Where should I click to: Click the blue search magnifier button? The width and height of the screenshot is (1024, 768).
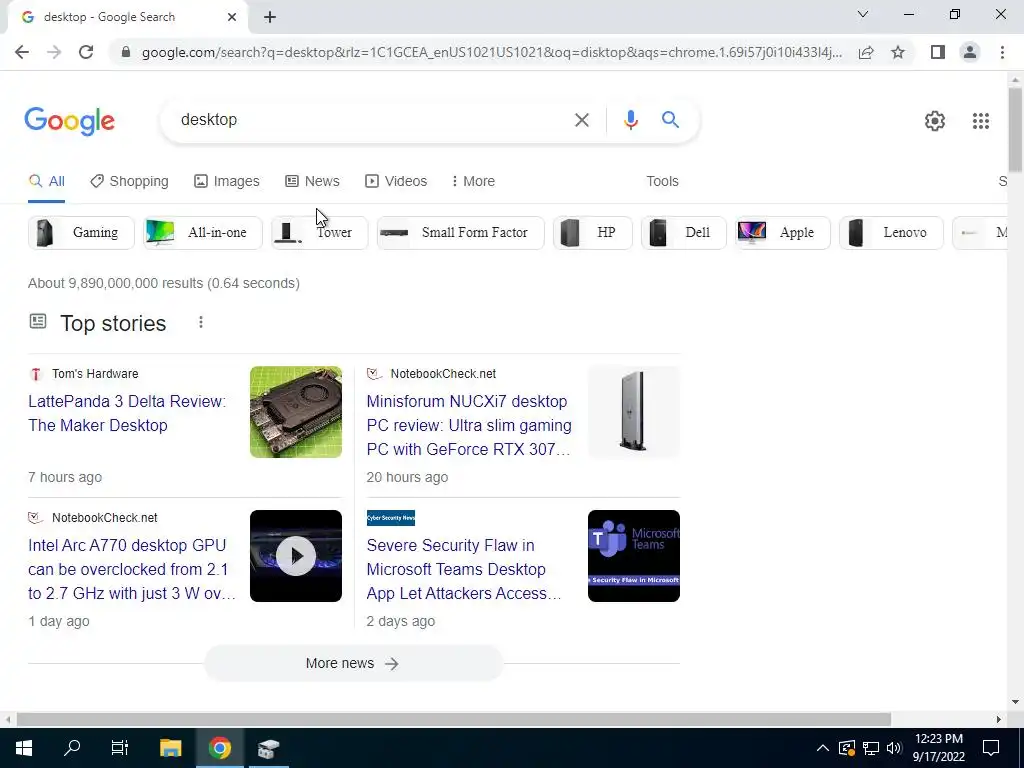click(x=670, y=120)
